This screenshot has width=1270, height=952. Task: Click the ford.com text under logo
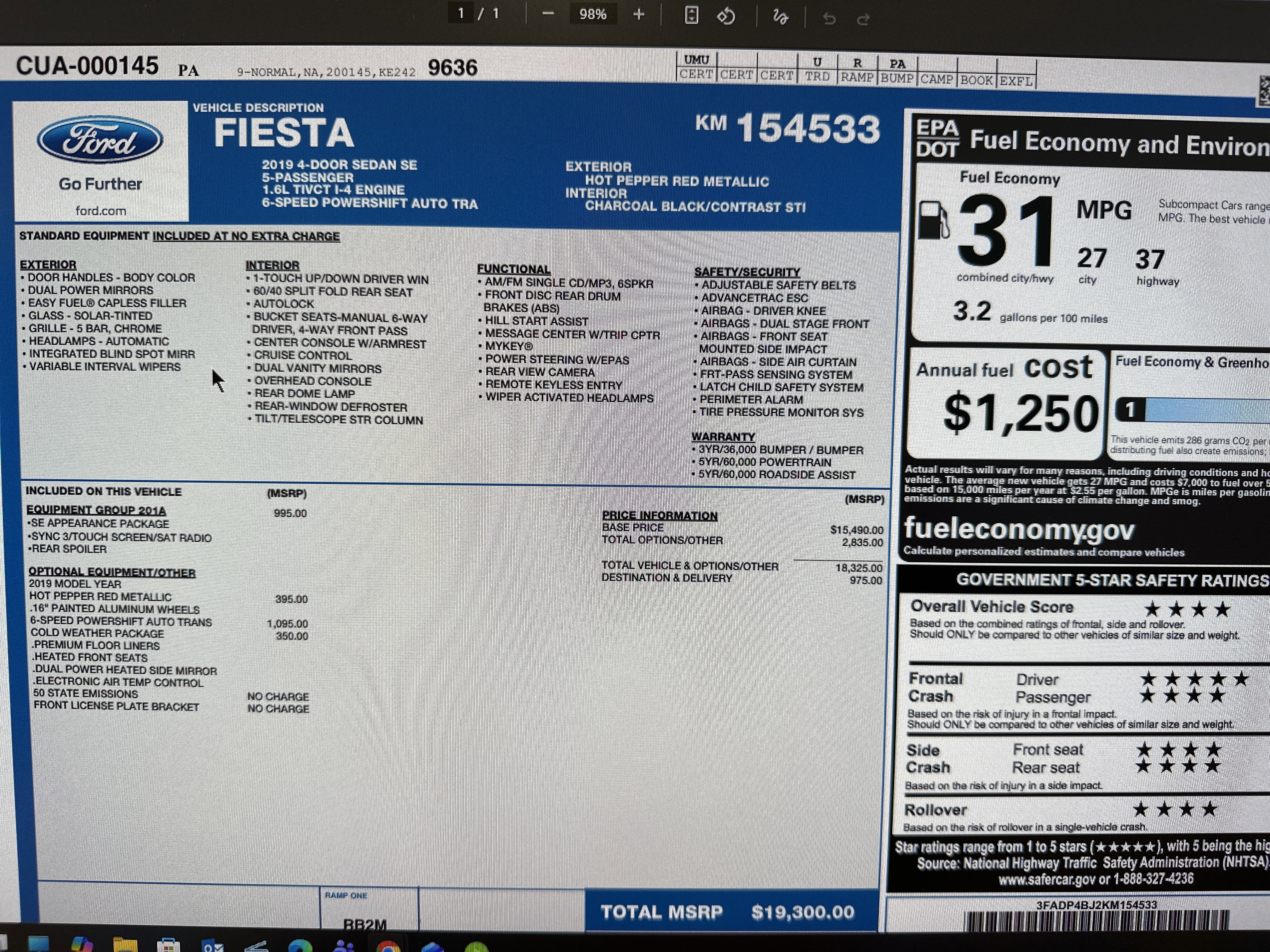(100, 211)
